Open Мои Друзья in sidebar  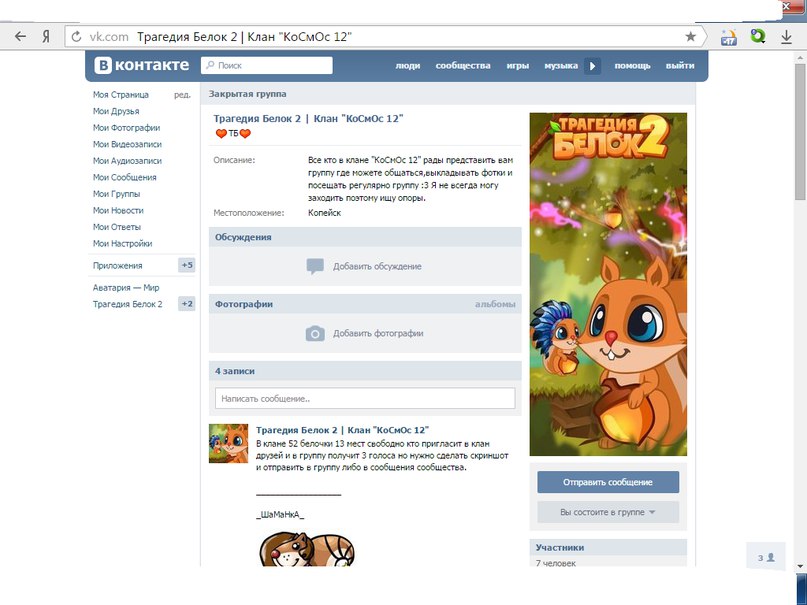[116, 111]
